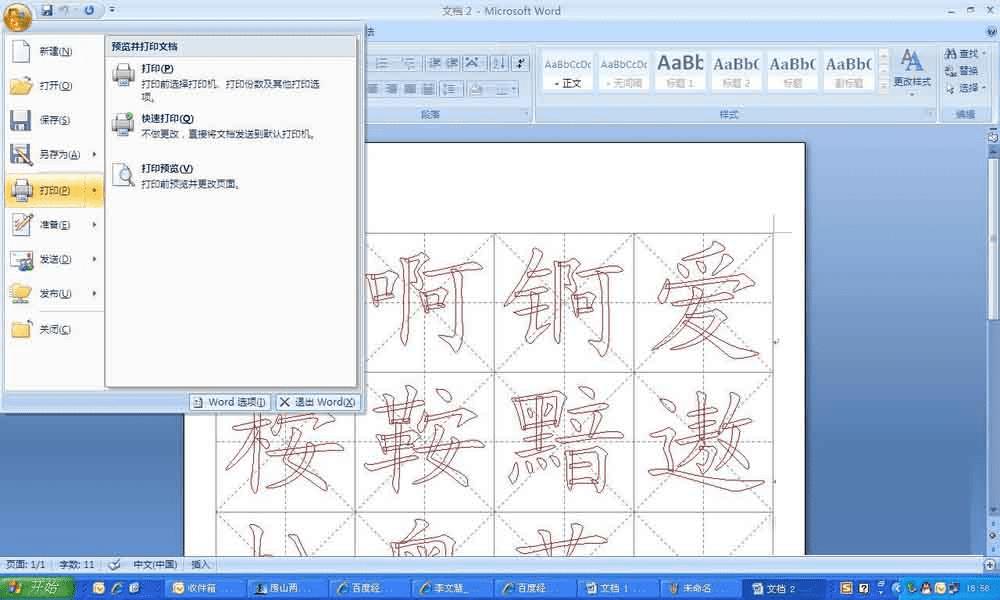Viewport: 1000px width, 600px height.
Task: Apply the 无间隔 style thumbnail
Action: click(x=624, y=71)
